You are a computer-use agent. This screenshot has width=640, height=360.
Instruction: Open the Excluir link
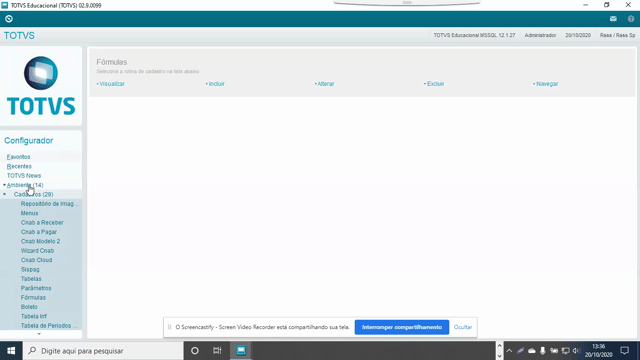(436, 84)
